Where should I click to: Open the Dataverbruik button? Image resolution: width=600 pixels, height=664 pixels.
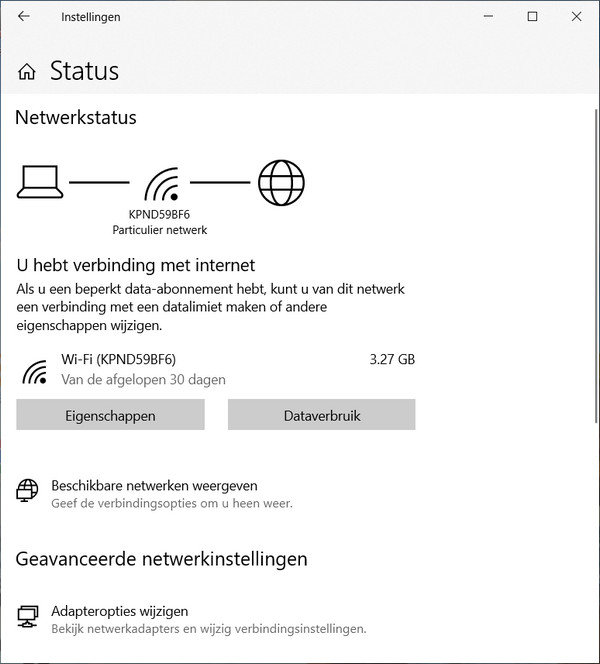click(x=321, y=415)
